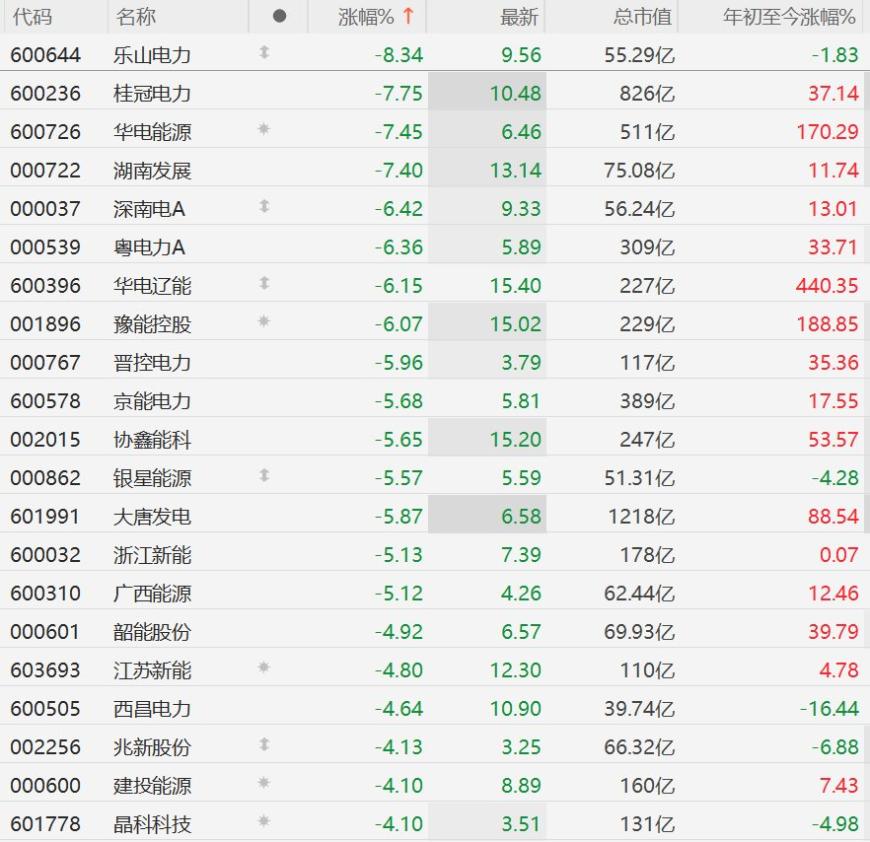Click 江苏新能 change value -4.80
The height and width of the screenshot is (842, 870).
(x=398, y=670)
